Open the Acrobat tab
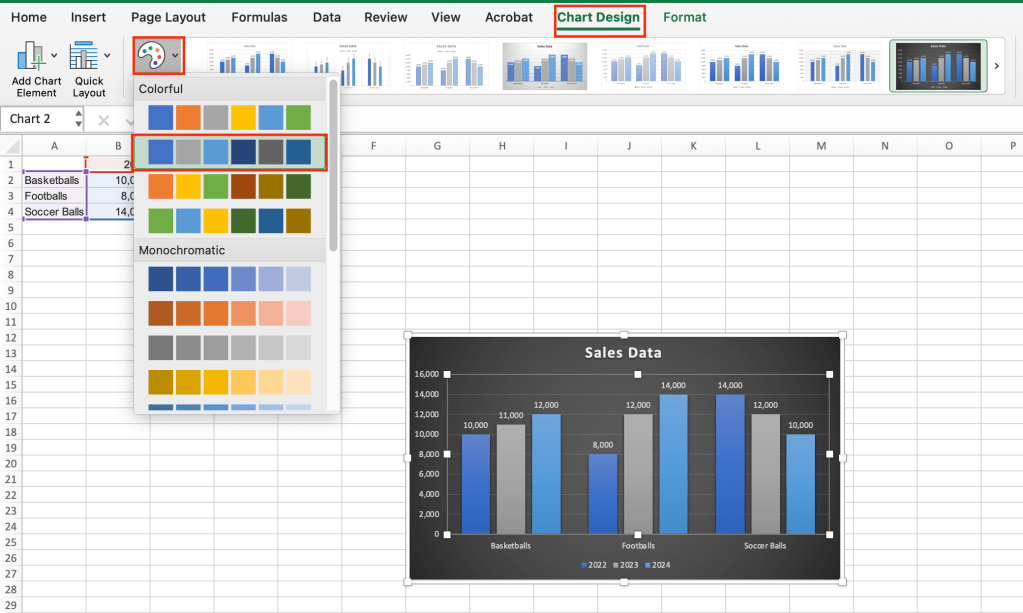The height and width of the screenshot is (613, 1023). point(508,18)
